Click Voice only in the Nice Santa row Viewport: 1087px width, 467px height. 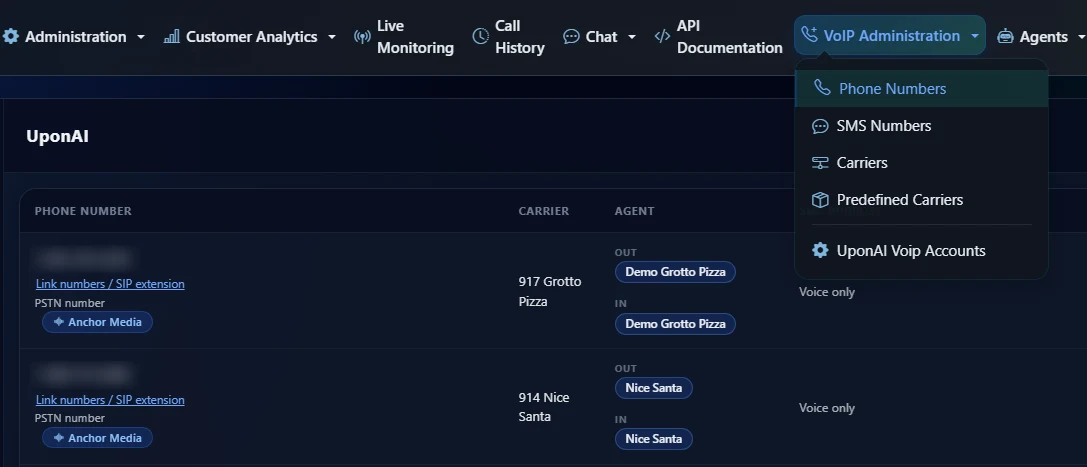pyautogui.click(x=826, y=407)
